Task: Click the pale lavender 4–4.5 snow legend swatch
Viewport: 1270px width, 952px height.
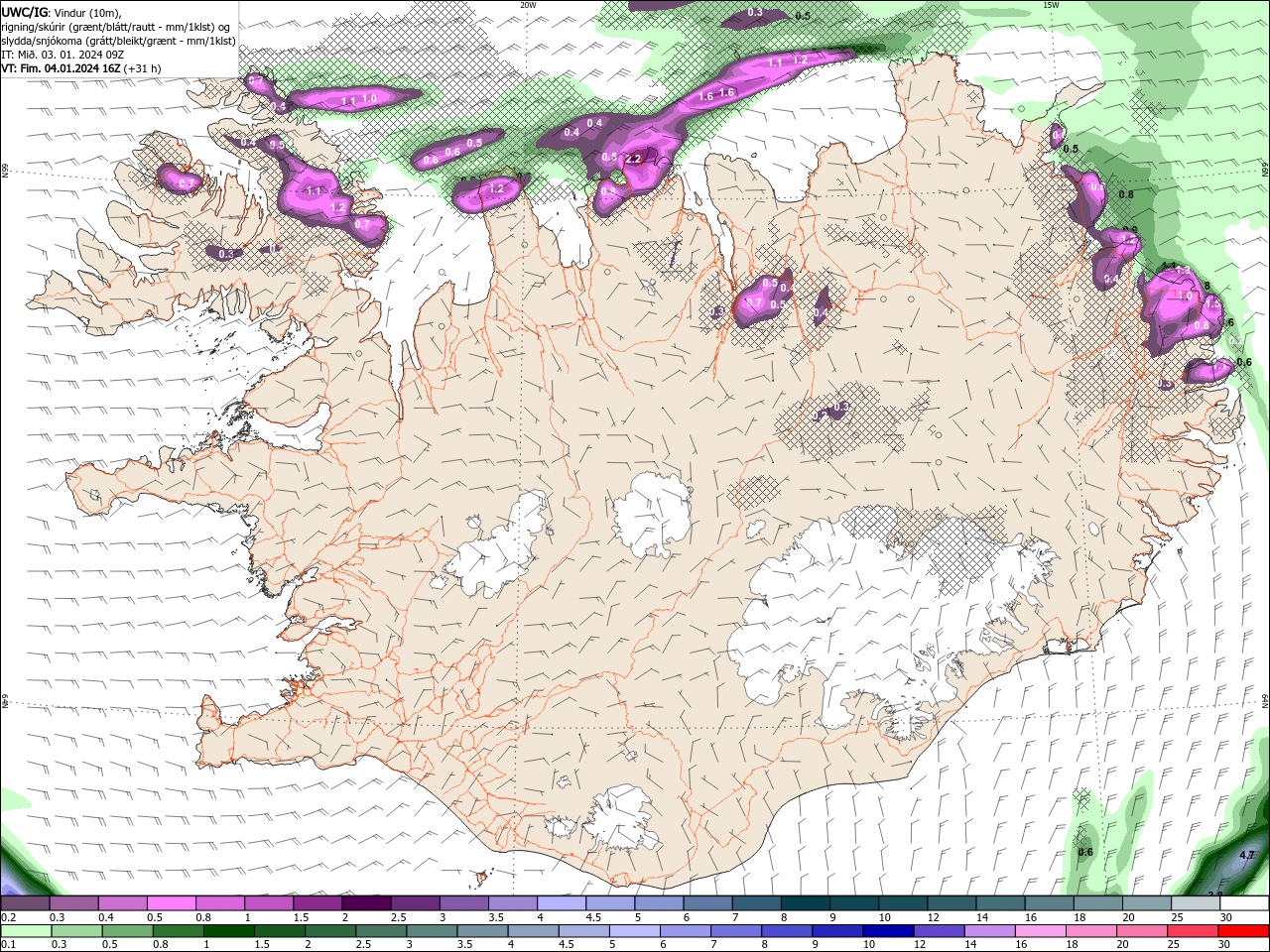Action: click(560, 903)
